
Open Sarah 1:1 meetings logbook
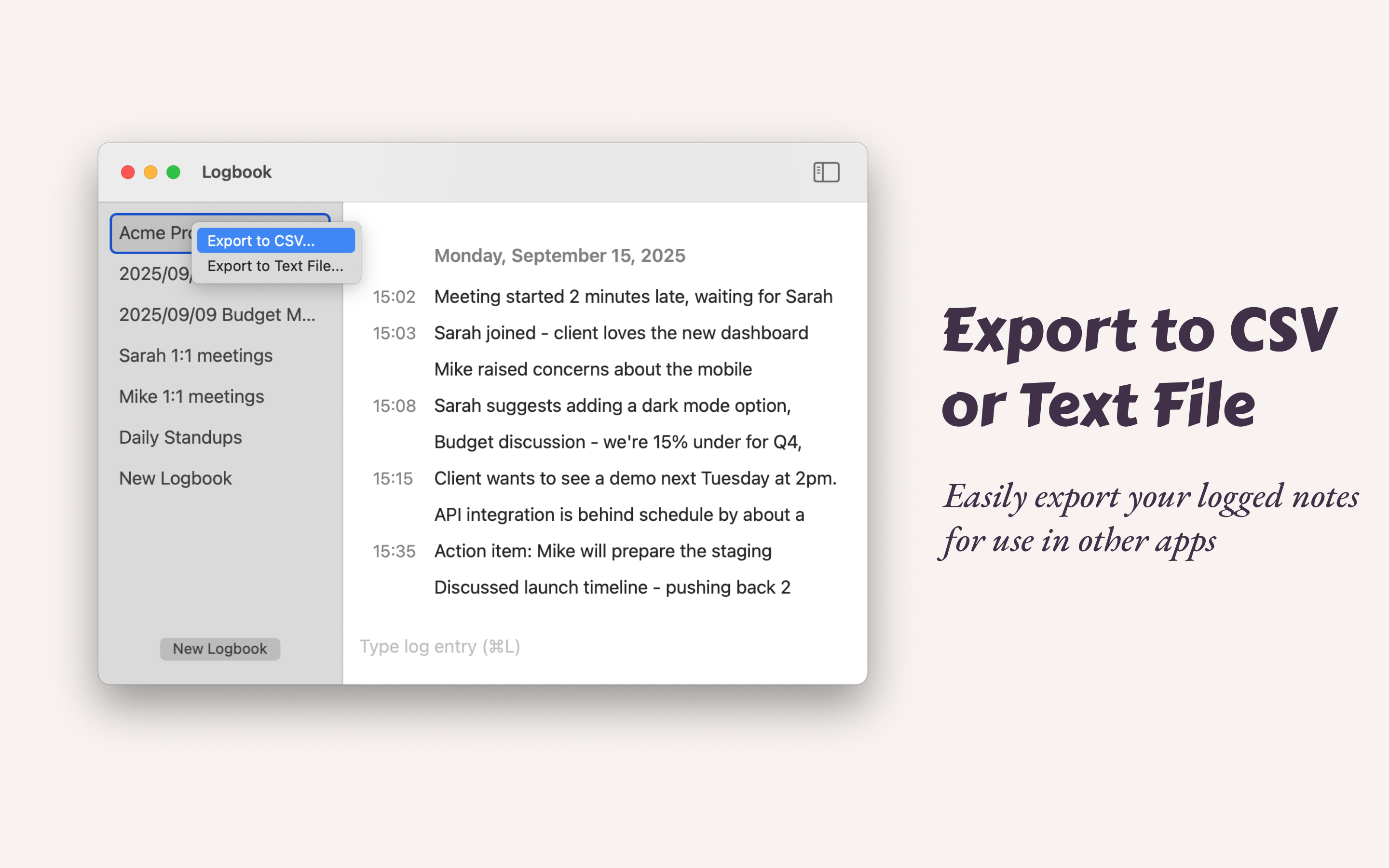196,355
